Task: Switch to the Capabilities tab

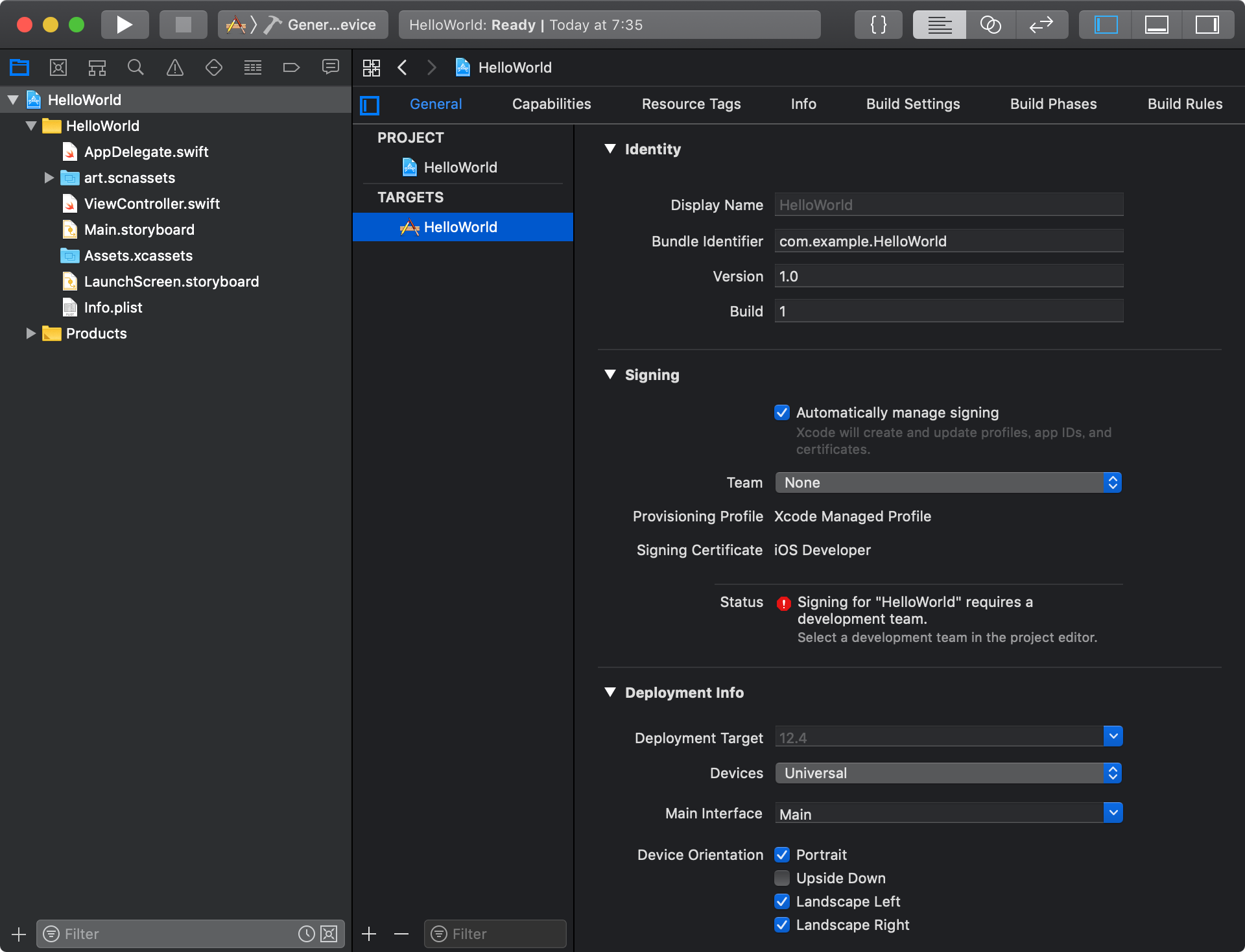Action: (x=551, y=104)
